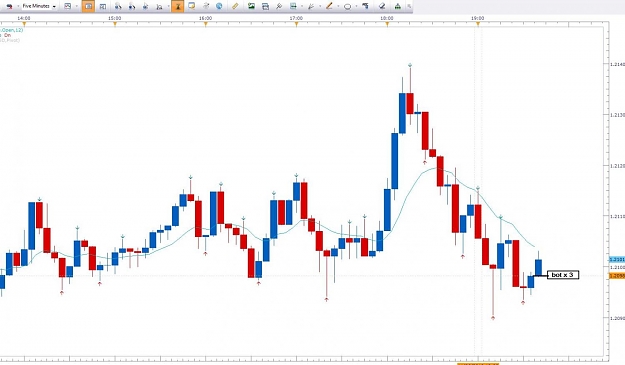The width and height of the screenshot is (625, 365).
Task: Click the print/save icon beside the picture icon
Action: coord(265,6)
